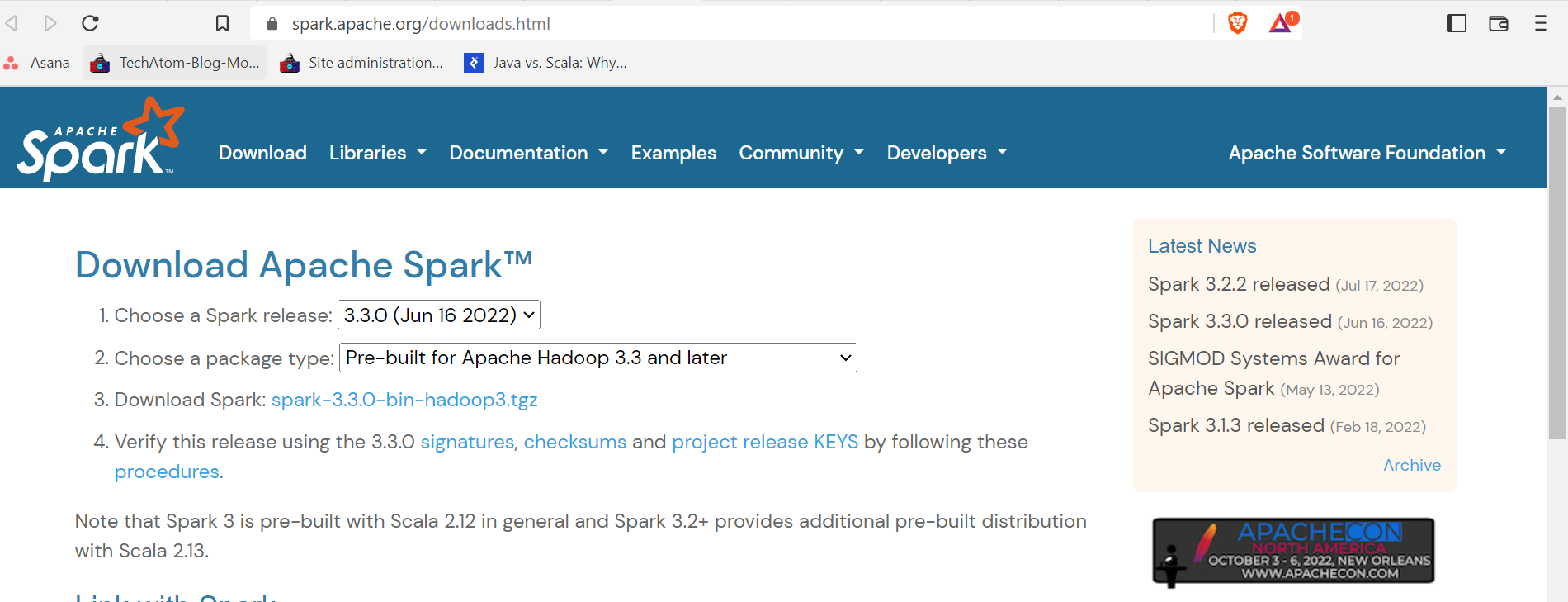The width and height of the screenshot is (1568, 602).
Task: Click the ApacheCon North America banner
Action: click(1293, 552)
